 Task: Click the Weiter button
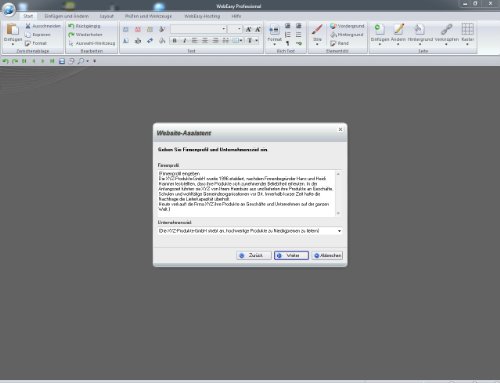(x=291, y=255)
